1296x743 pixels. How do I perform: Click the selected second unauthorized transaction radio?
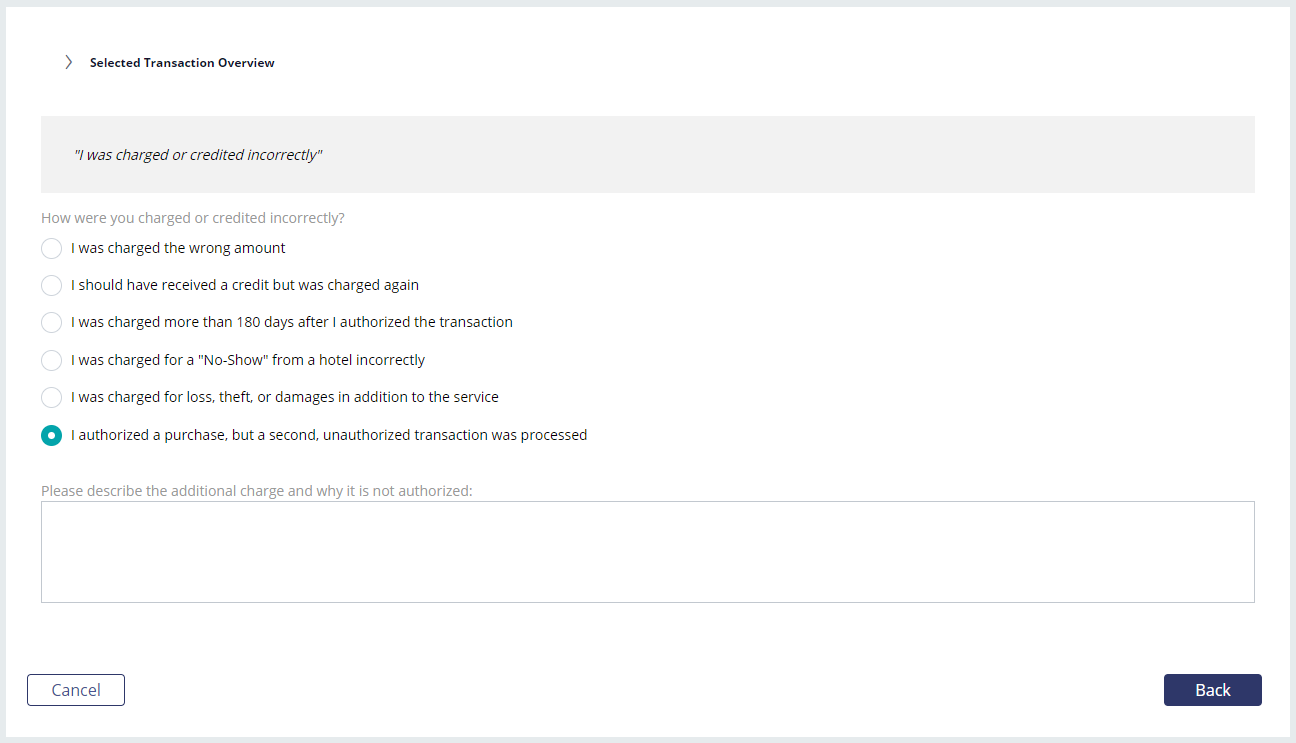click(x=51, y=435)
